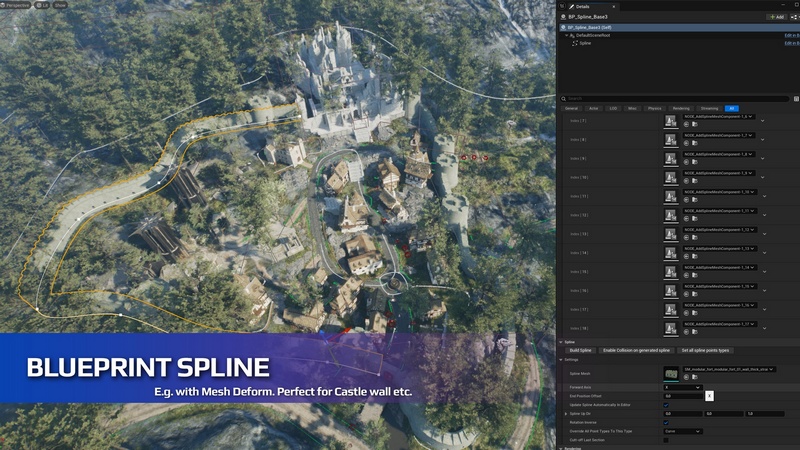800x450 pixels.
Task: Open the Index 10 component dropdown
Action: click(x=750, y=173)
